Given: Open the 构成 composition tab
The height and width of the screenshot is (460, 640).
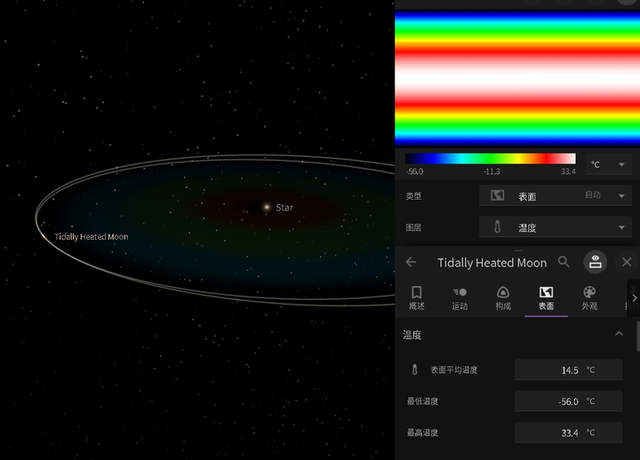Looking at the screenshot, I should pos(503,298).
